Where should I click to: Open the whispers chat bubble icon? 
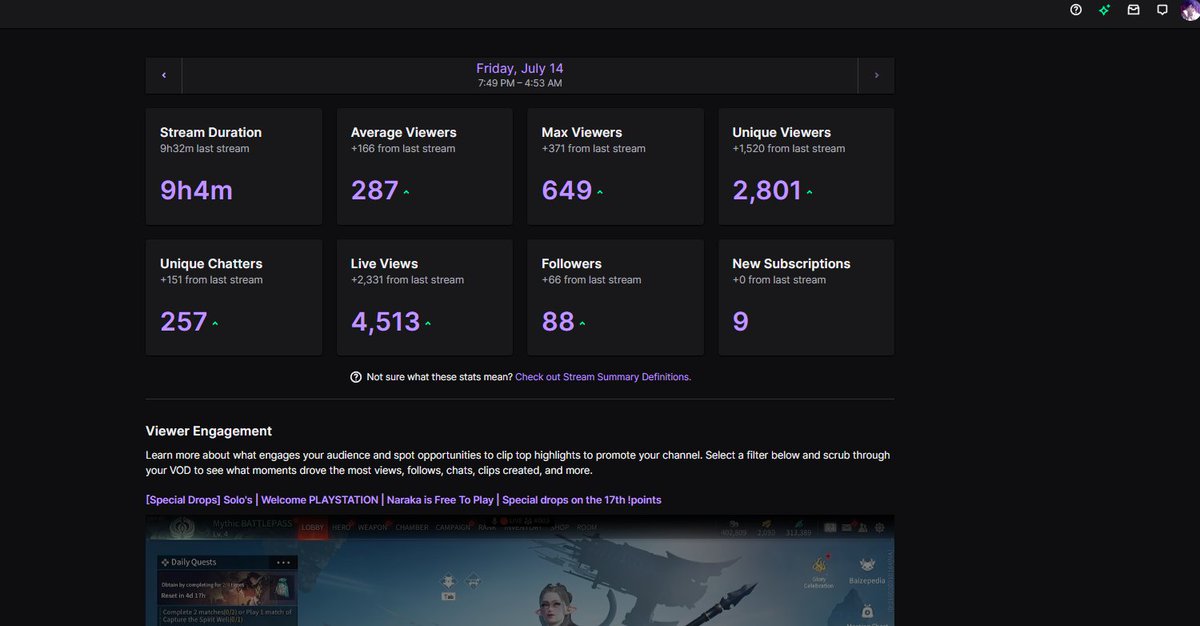pyautogui.click(x=1162, y=10)
